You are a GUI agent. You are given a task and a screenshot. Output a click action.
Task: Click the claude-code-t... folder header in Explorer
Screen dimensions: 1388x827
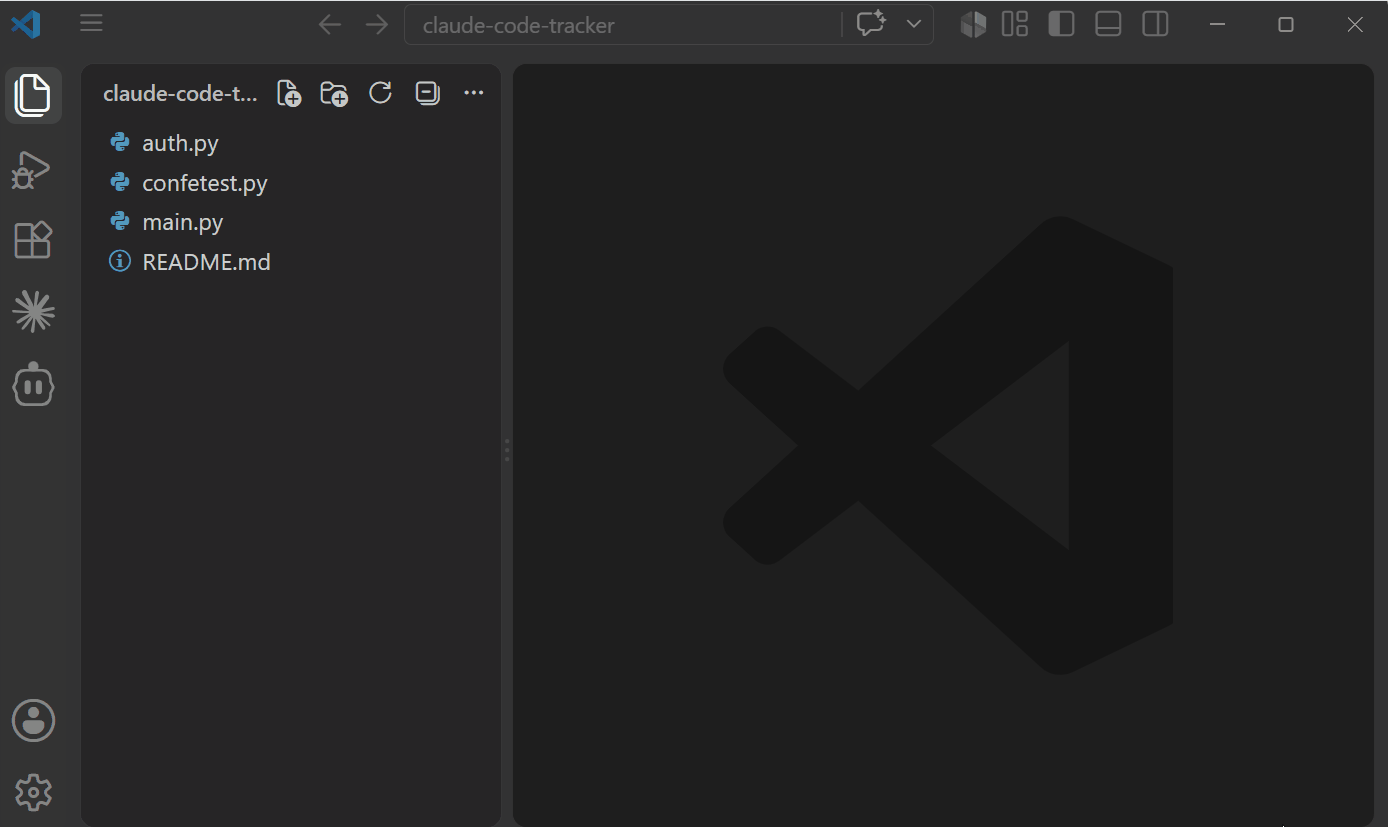180,94
